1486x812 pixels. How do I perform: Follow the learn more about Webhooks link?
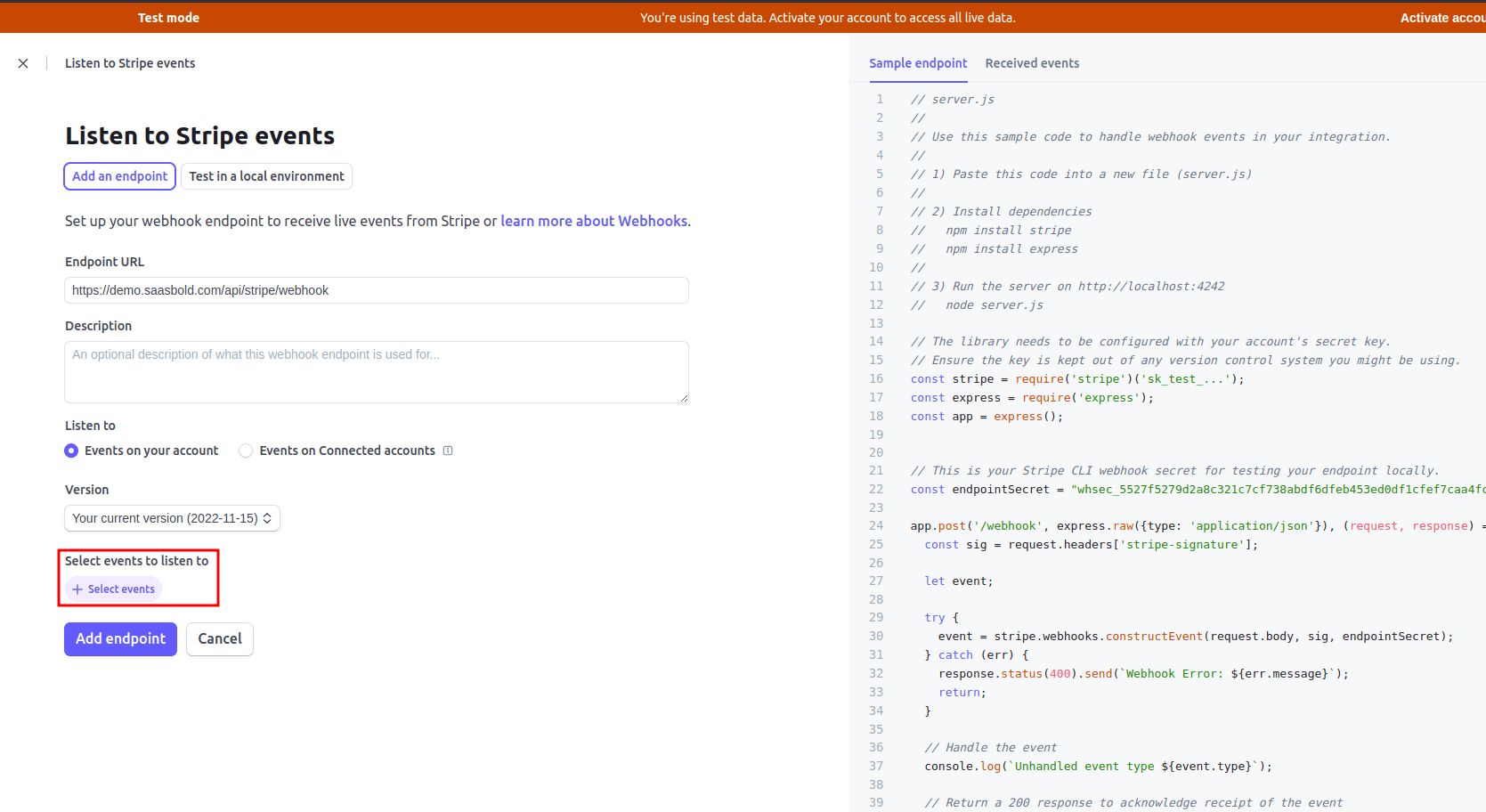click(594, 221)
